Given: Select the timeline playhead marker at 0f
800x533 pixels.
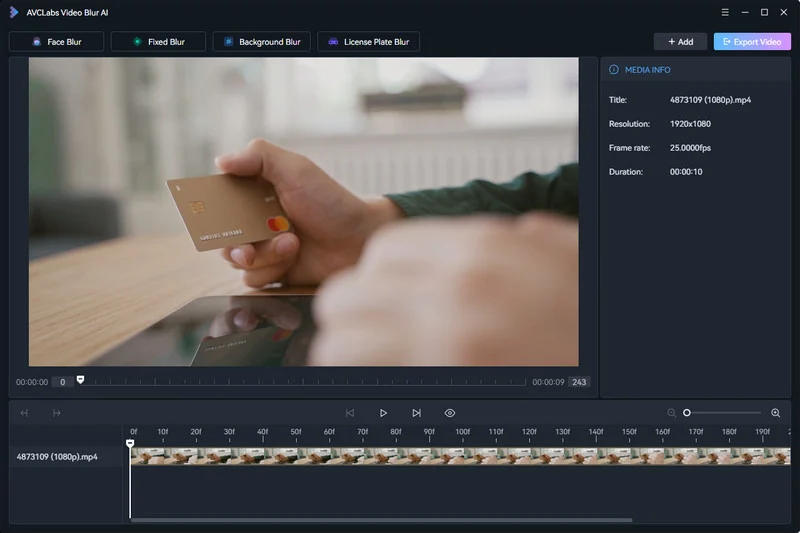Looking at the screenshot, I should [130, 443].
